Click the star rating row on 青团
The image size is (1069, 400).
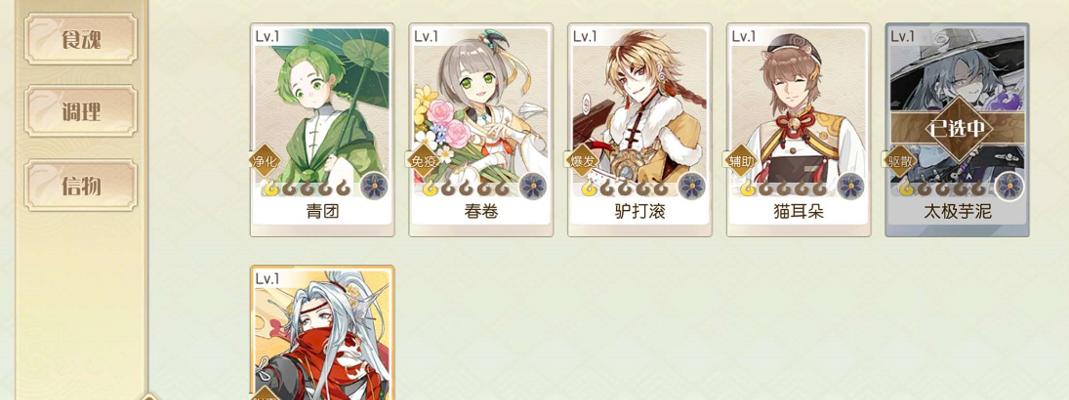coord(307,188)
